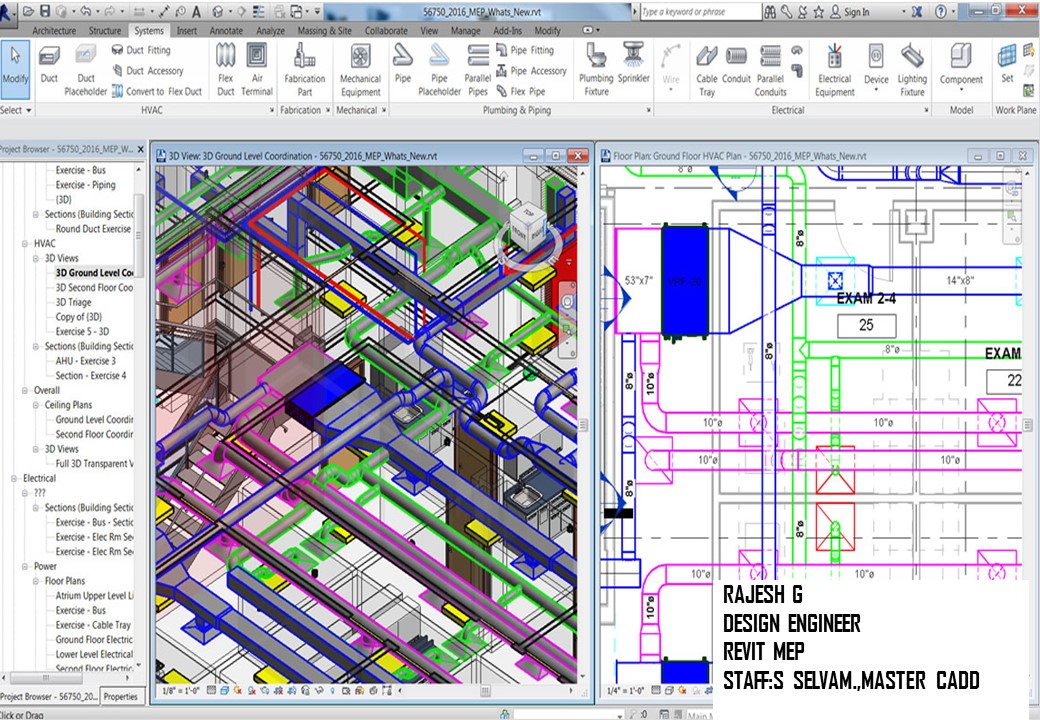
Task: Open the Select panel dropdown
Action: (16, 110)
